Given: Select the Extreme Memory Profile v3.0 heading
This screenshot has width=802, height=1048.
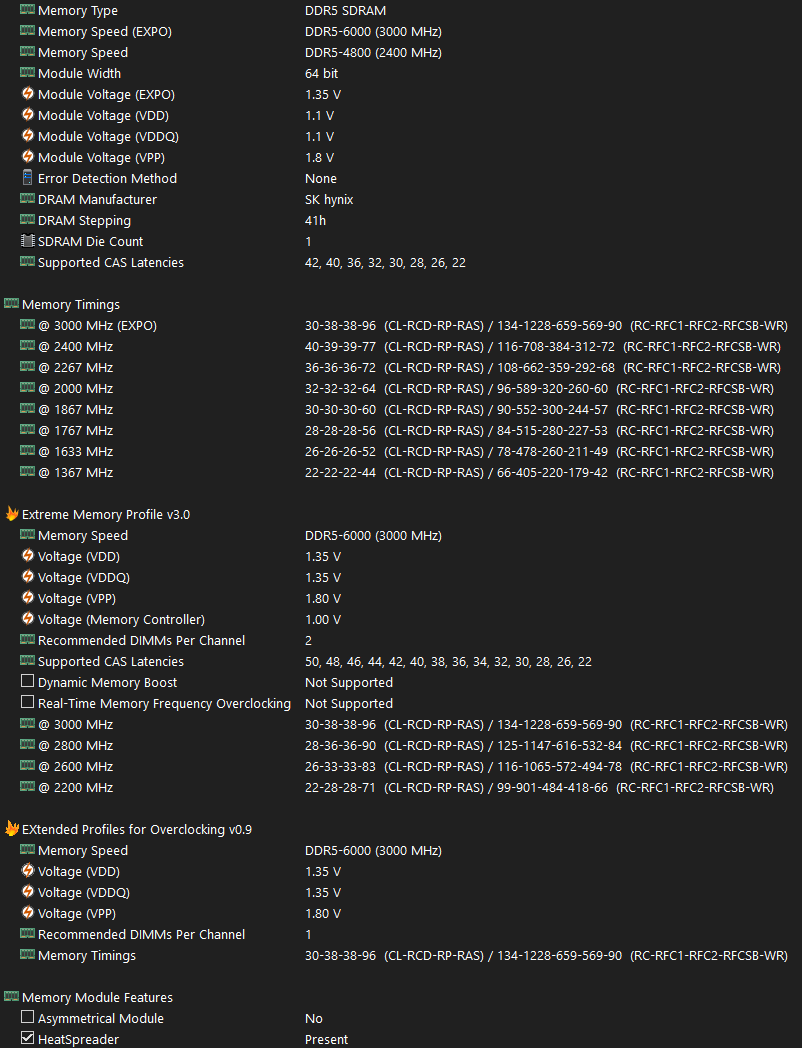Looking at the screenshot, I should click(x=105, y=514).
